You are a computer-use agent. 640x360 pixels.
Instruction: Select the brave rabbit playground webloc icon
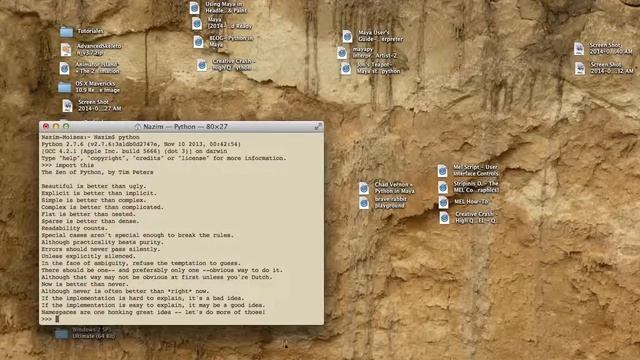tap(364, 203)
